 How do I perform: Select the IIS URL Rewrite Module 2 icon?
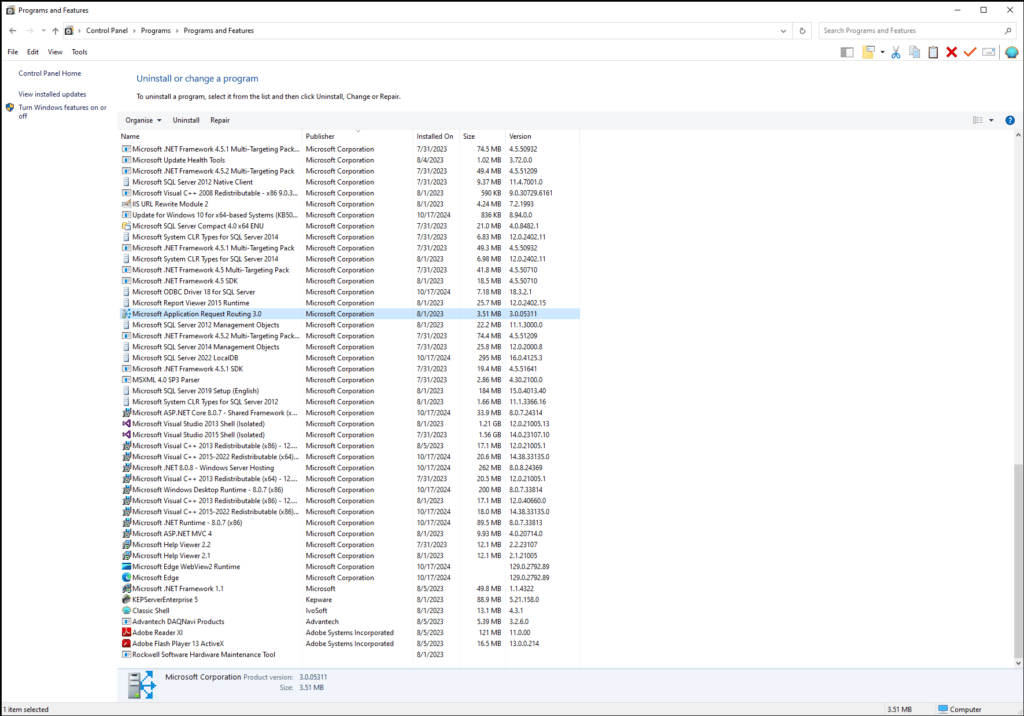click(x=127, y=204)
